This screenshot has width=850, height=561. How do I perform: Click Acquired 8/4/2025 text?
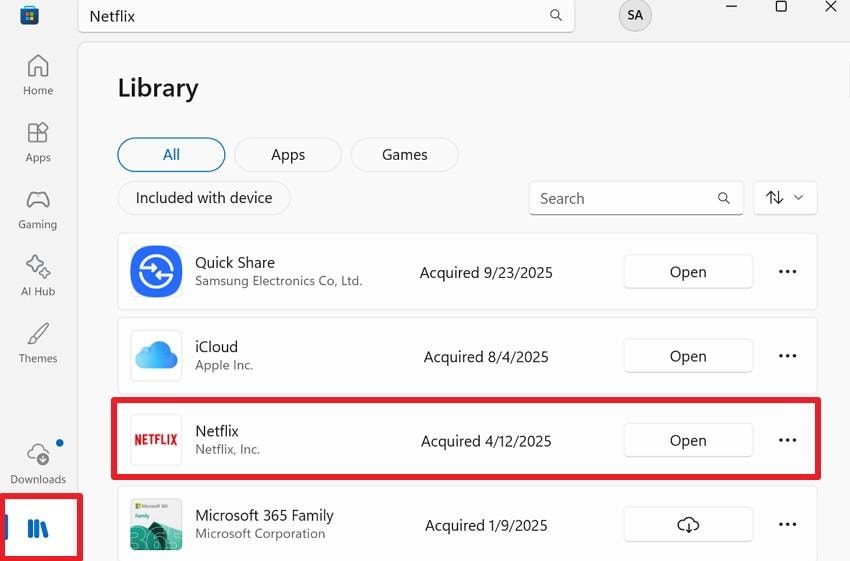click(x=486, y=357)
